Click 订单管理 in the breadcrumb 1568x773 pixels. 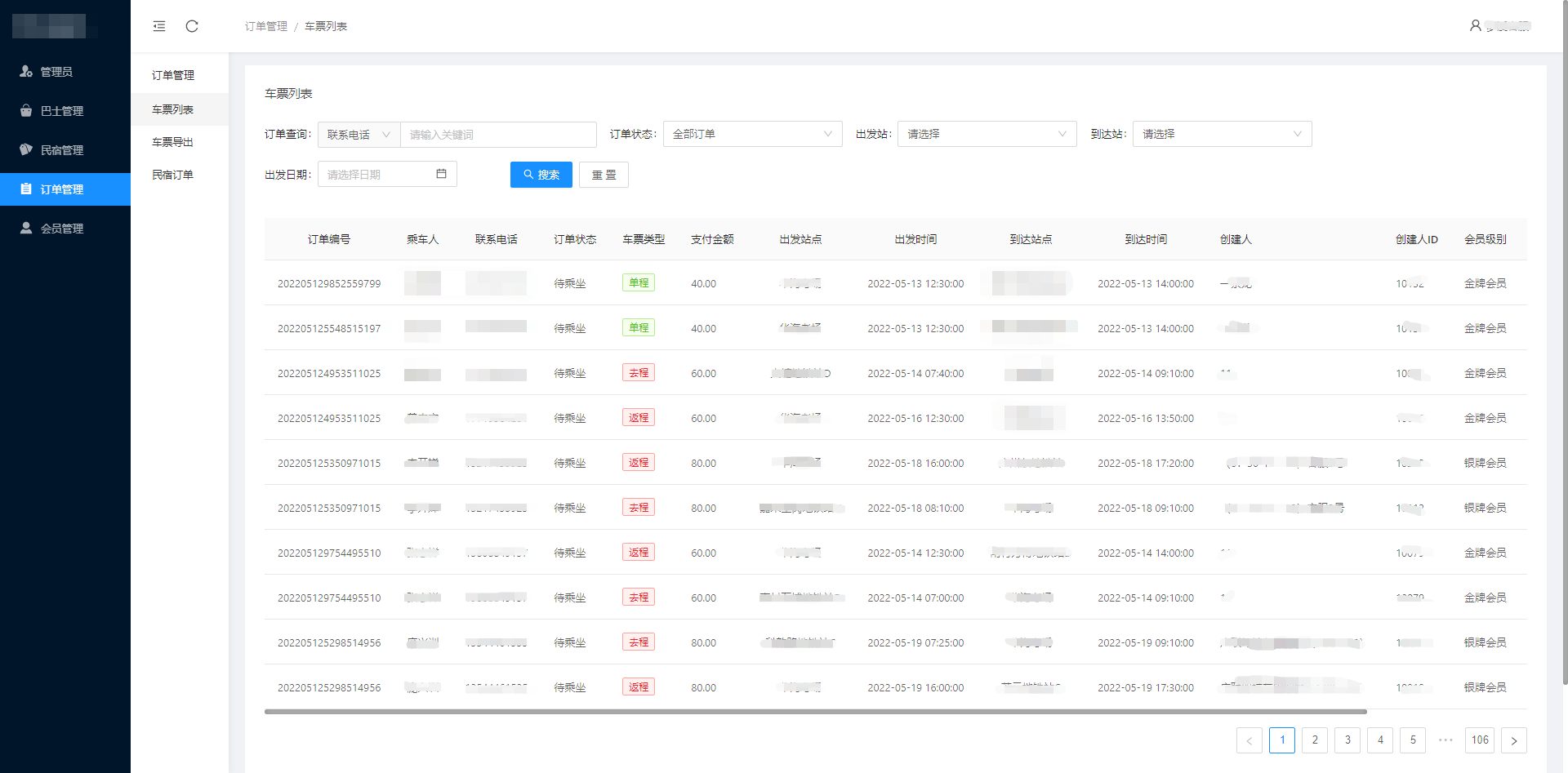coord(266,26)
